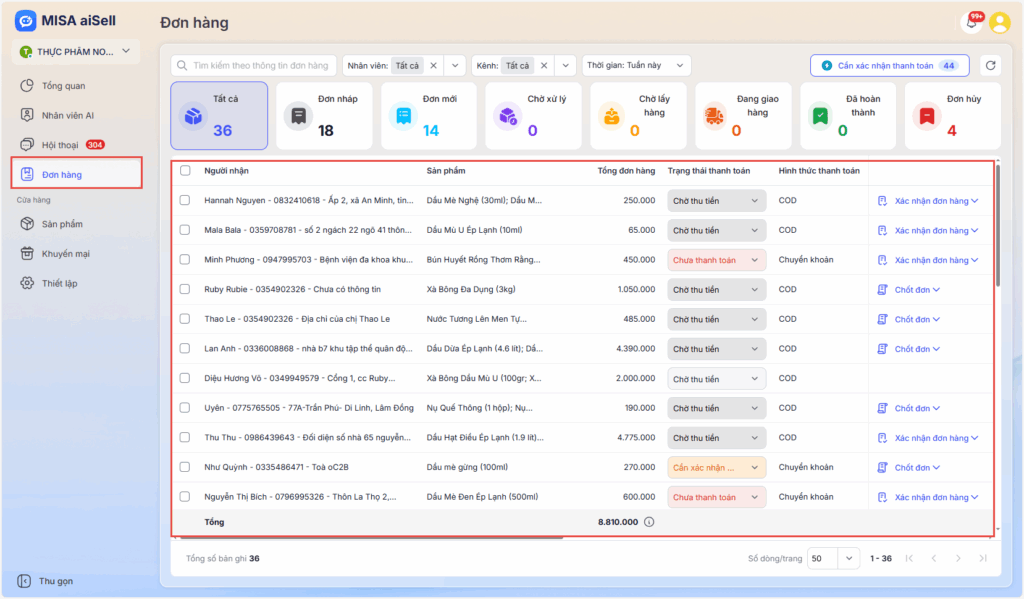Open the Thời gian: Tuần này dropdown
Screen dimensions: 1024x599
[x=637, y=66]
